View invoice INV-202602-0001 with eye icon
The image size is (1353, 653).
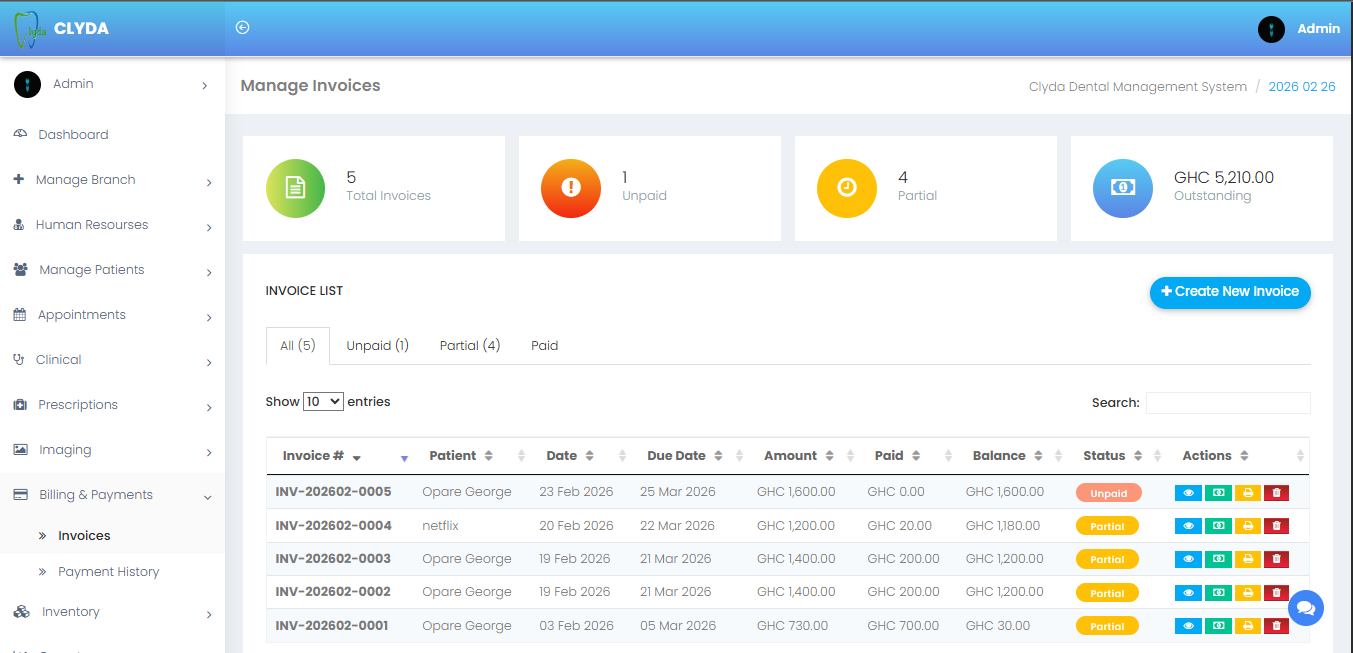pyautogui.click(x=1188, y=626)
